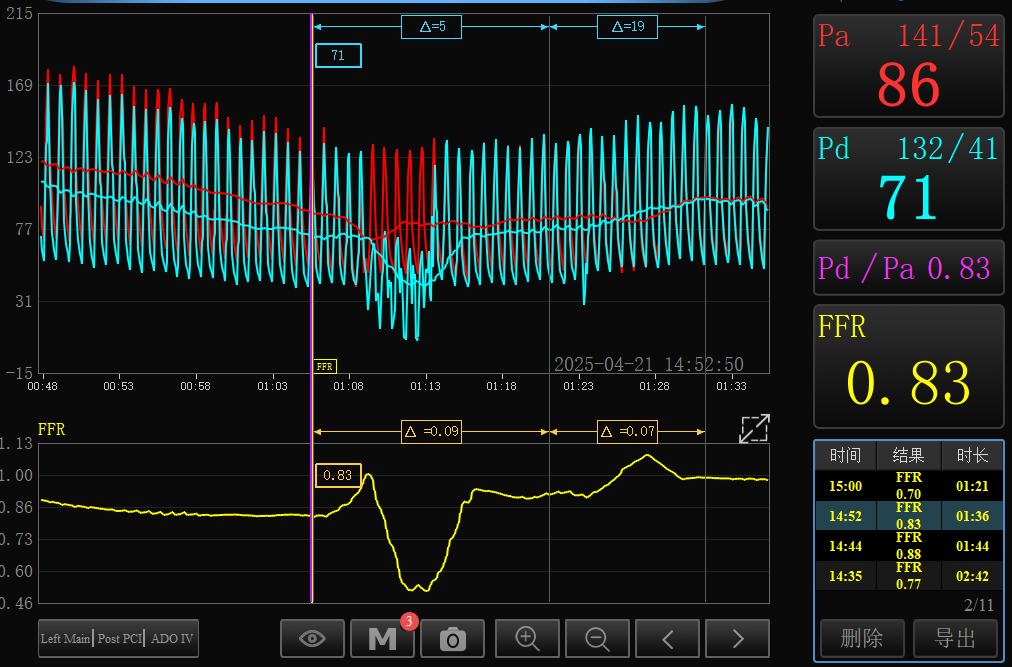This screenshot has height=667, width=1012.
Task: Toggle waveform visibility with the eye icon
Action: (x=312, y=639)
